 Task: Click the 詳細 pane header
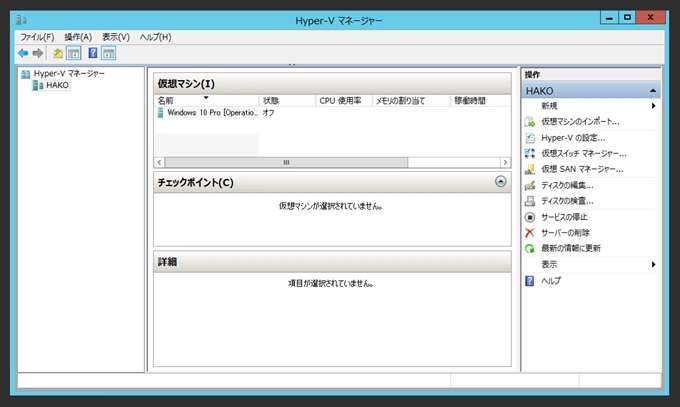click(332, 262)
